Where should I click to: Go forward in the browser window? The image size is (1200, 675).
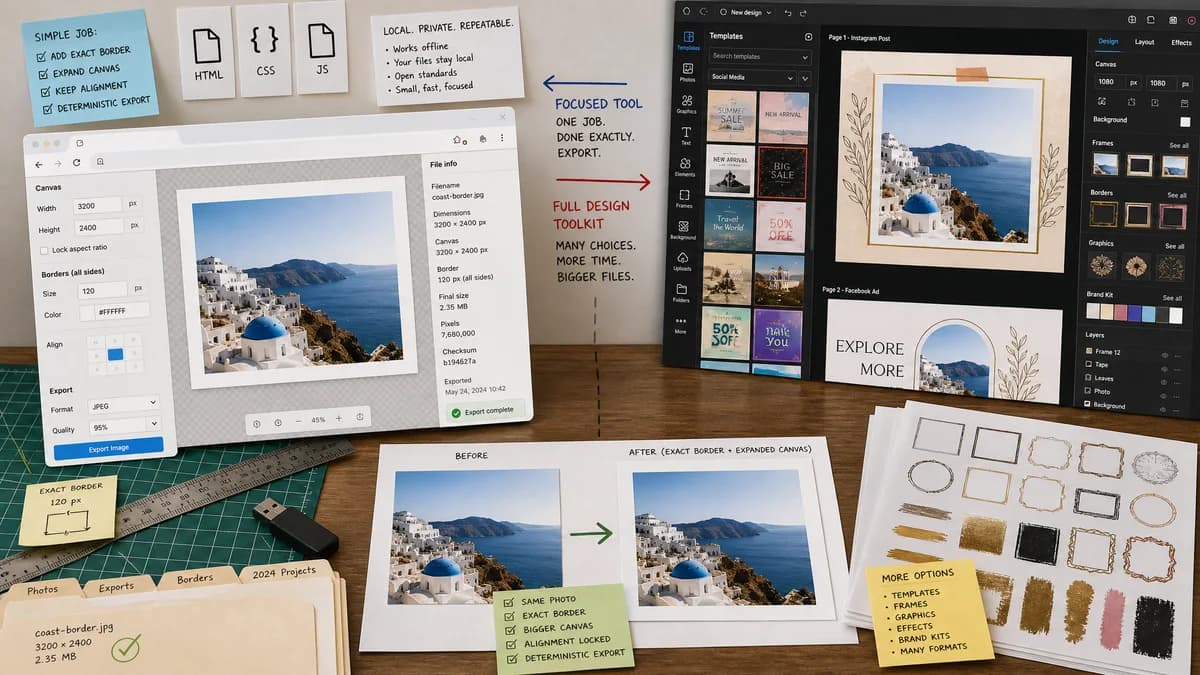pos(57,163)
